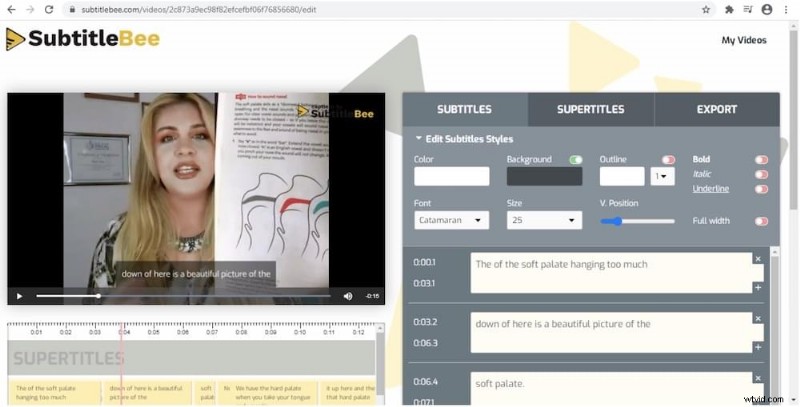Open browser extensions puzzle icon
Image resolution: width=800 pixels, height=407 pixels.
click(729, 9)
